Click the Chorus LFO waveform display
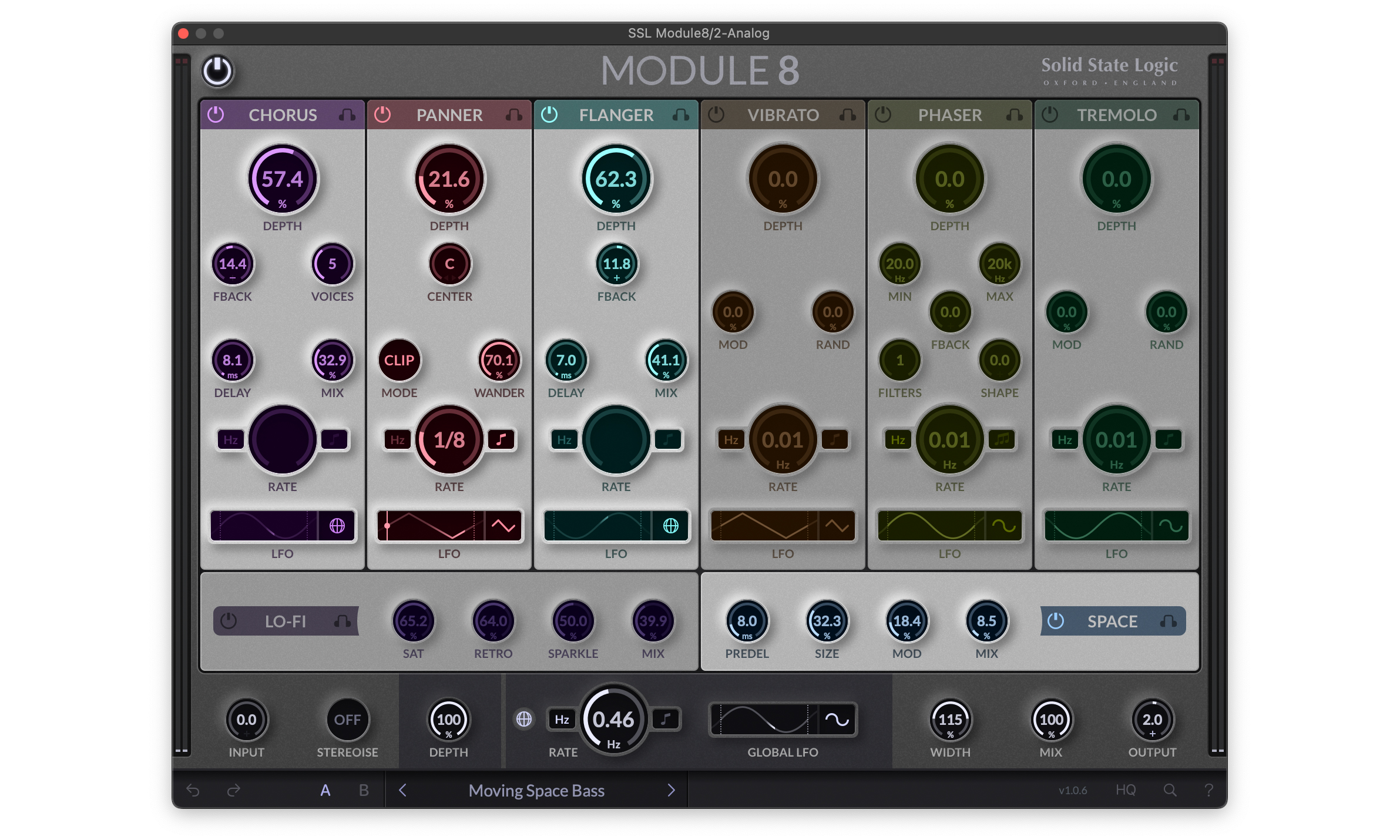1400x840 pixels. [x=264, y=525]
